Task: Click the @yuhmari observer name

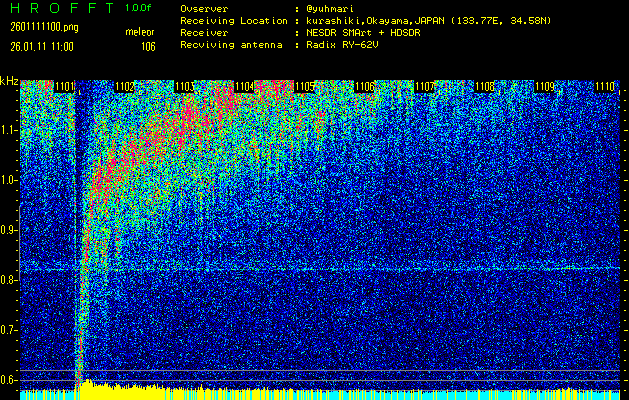Action: click(330, 8)
